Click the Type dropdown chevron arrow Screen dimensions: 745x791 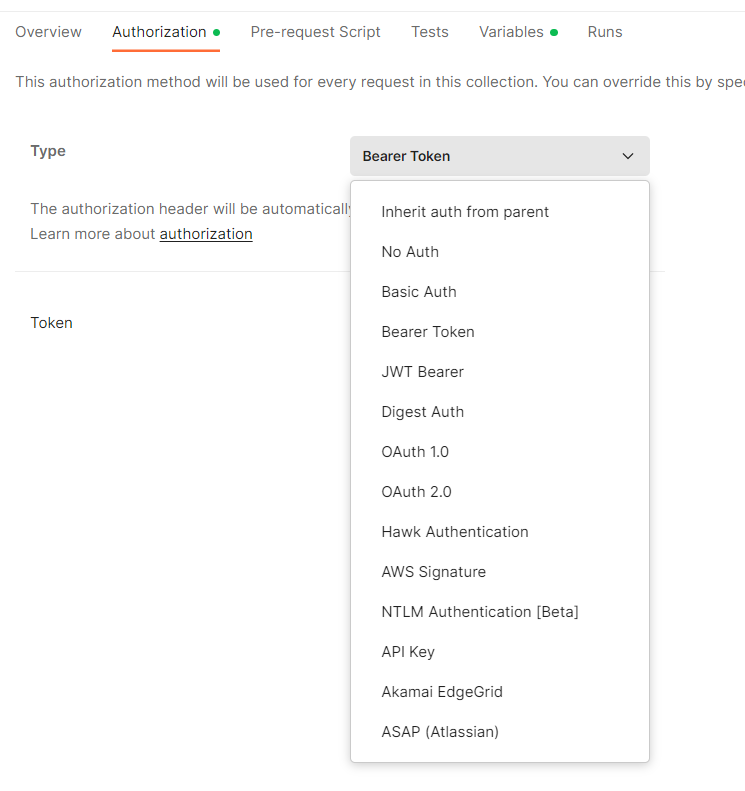pos(628,156)
